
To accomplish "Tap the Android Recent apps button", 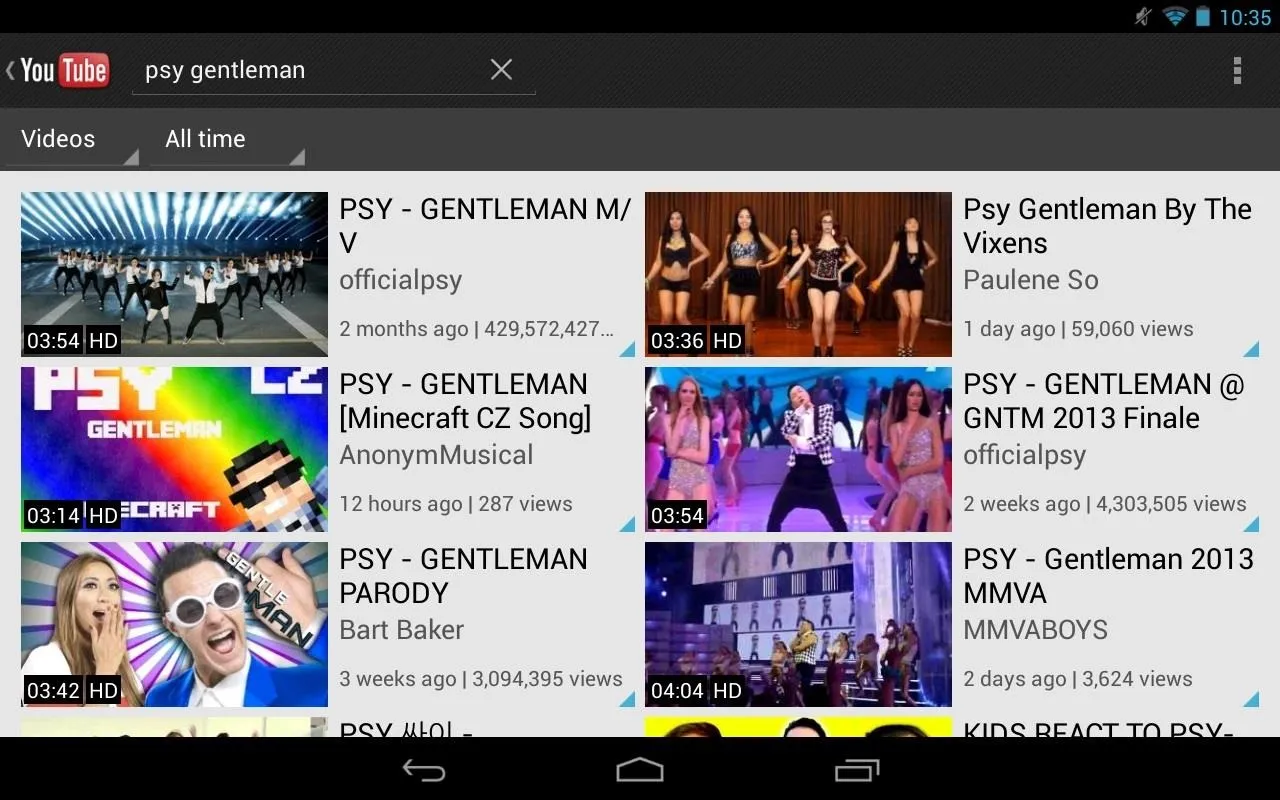I will (856, 769).
